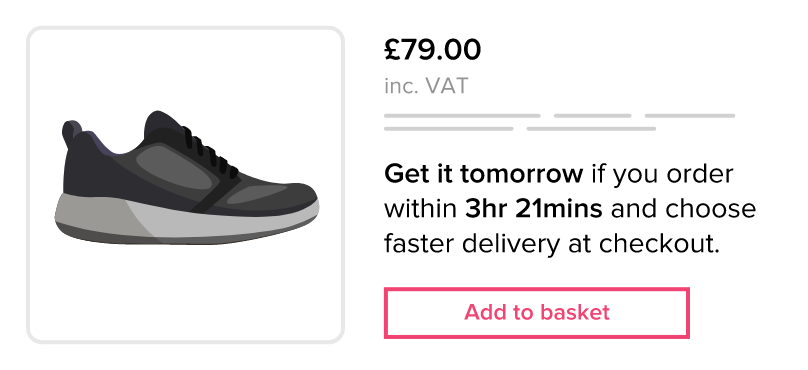
Task: Click the grey side panel on the shoe
Action: coord(174,167)
